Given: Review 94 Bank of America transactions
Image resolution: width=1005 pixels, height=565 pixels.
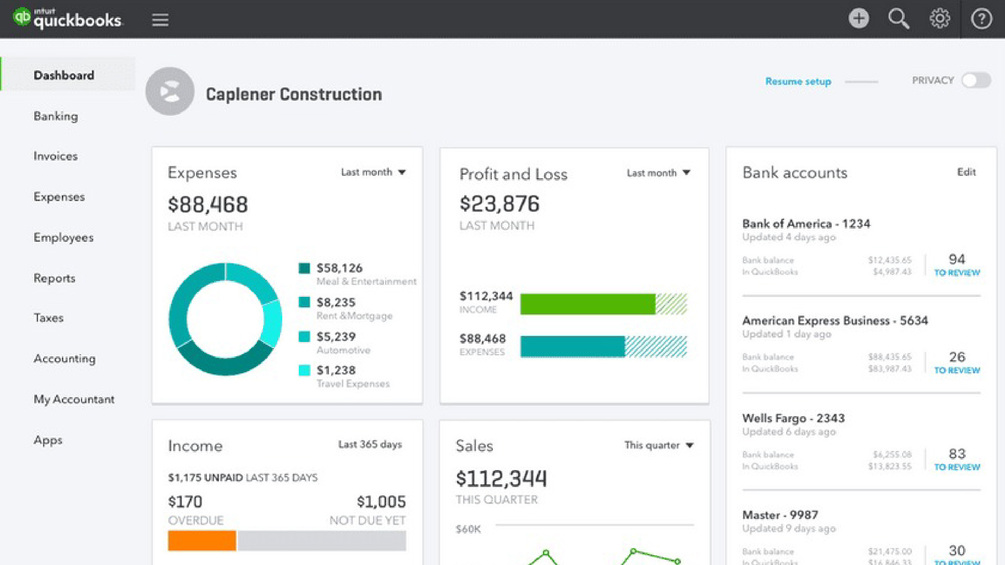Looking at the screenshot, I should pos(957,265).
